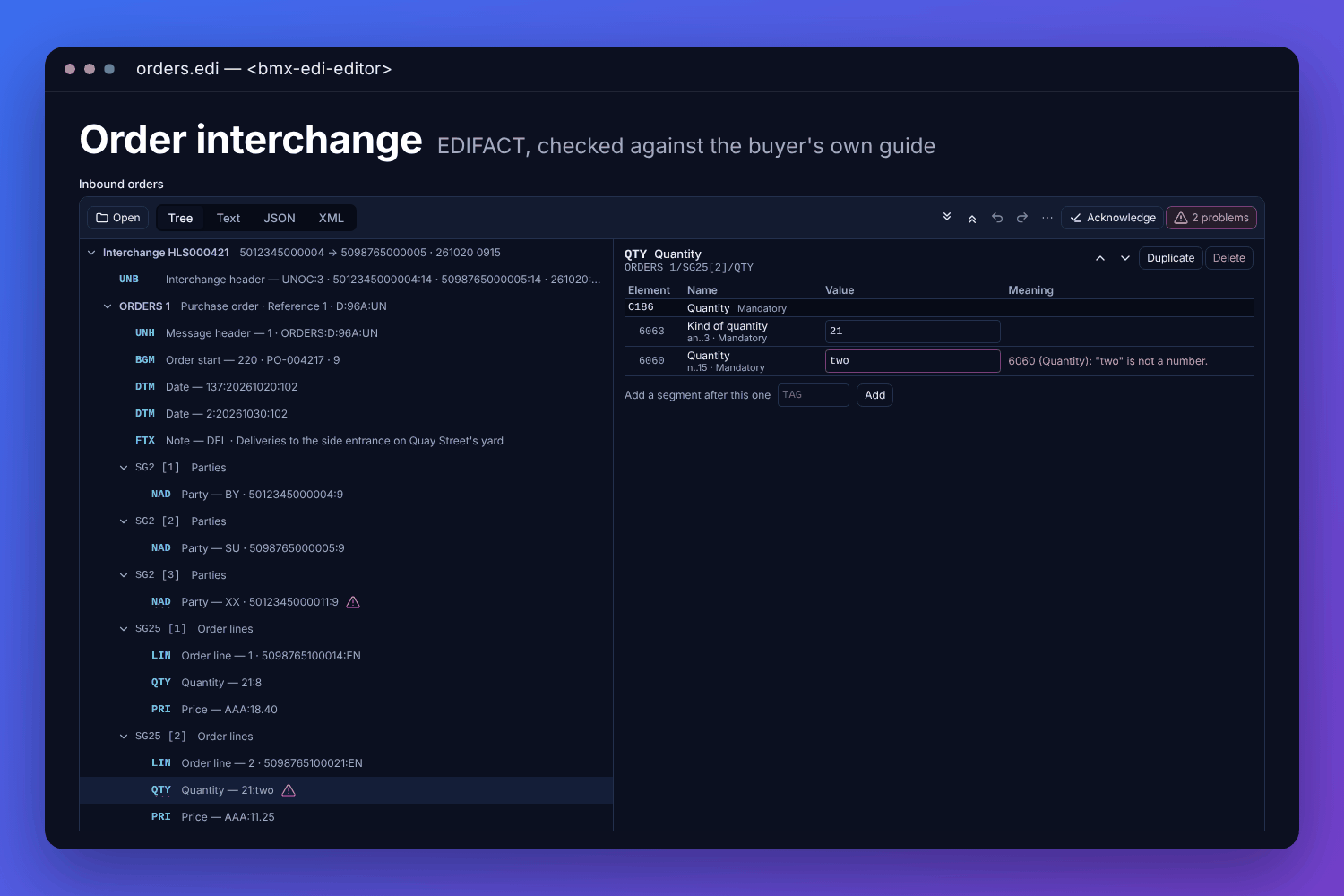Switch to the Text view tab
Screen dimensions: 1344x896
coord(228,218)
